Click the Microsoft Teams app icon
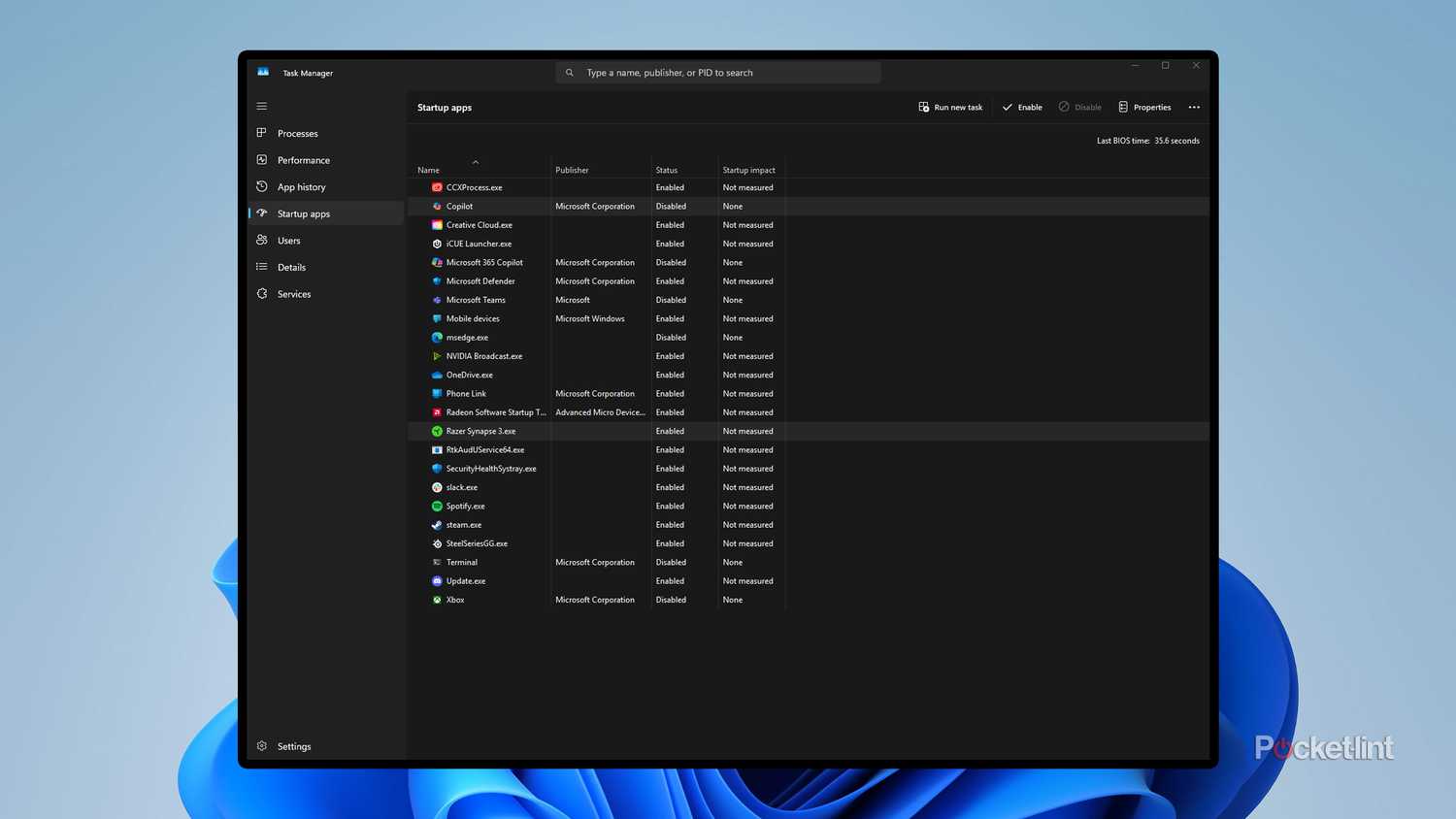Screen dimensions: 1456x819 (435, 300)
